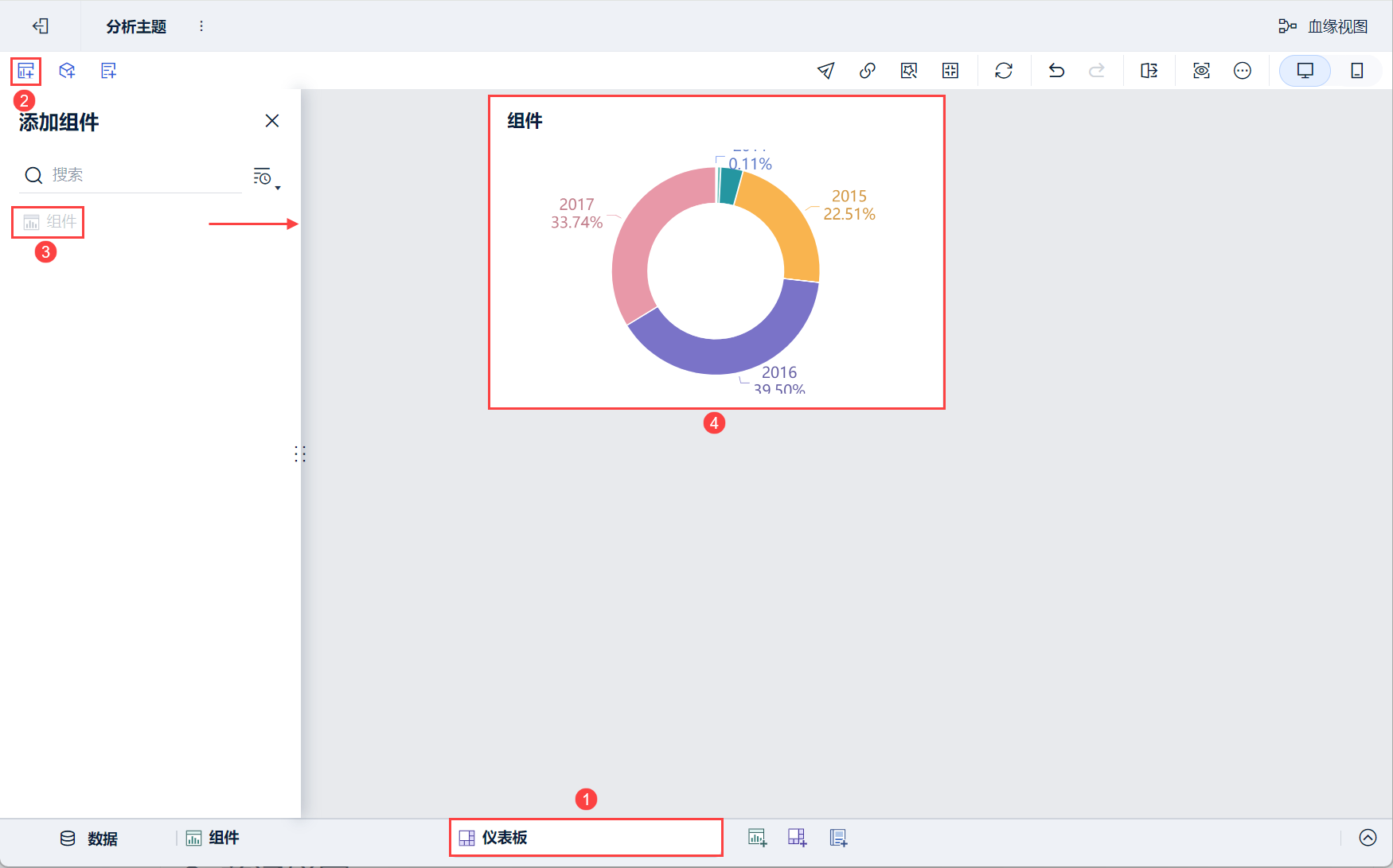Image resolution: width=1393 pixels, height=868 pixels.
Task: Click the chain link icon
Action: click(x=868, y=71)
